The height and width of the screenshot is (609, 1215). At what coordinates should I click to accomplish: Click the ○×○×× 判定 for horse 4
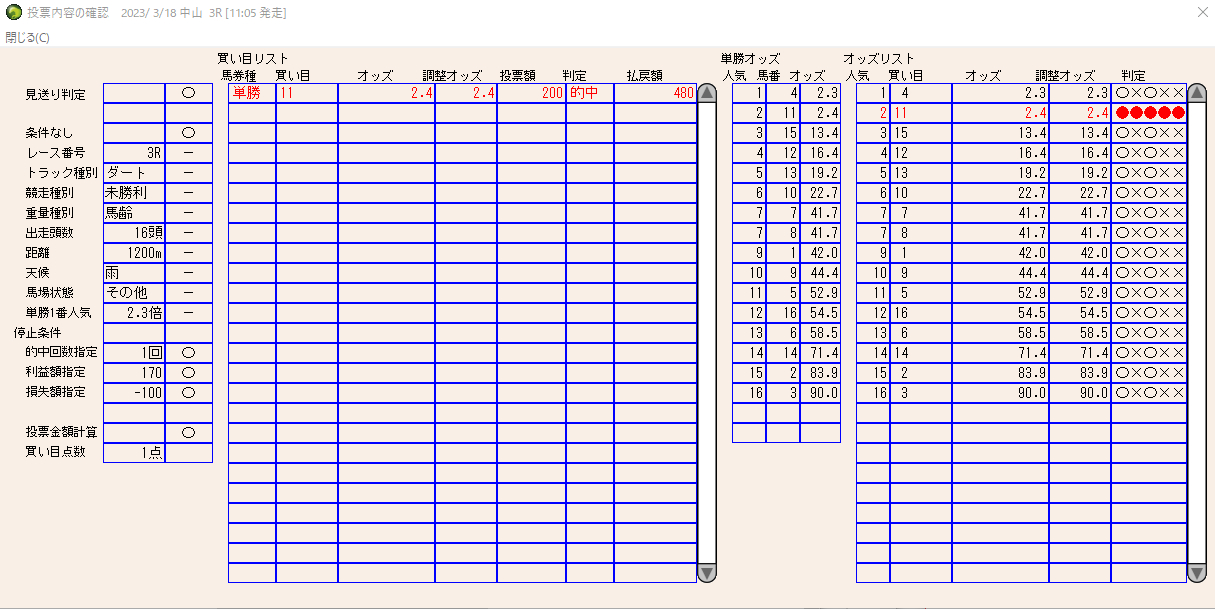coord(1149,93)
